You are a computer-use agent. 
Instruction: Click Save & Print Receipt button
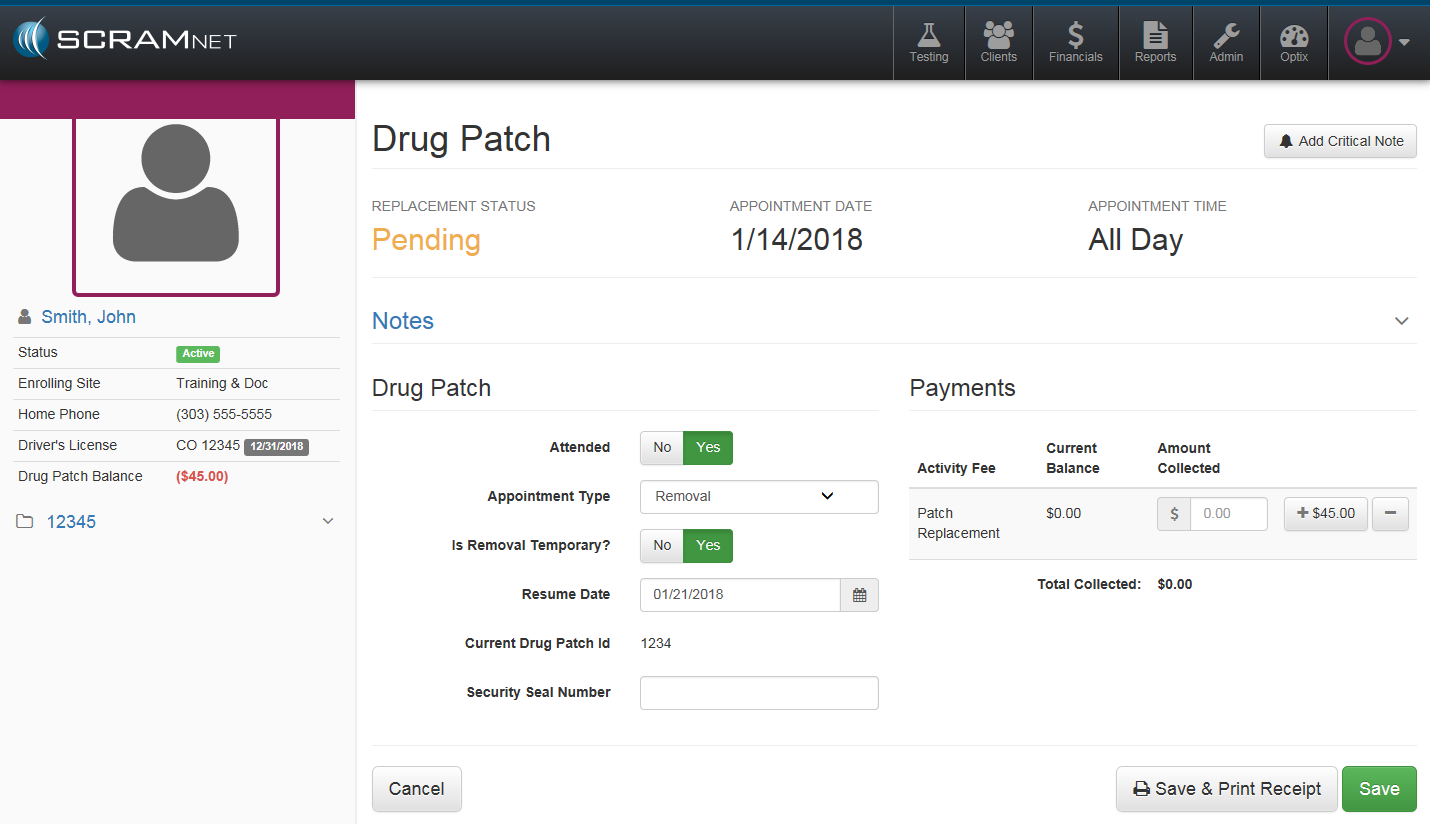click(x=1226, y=789)
